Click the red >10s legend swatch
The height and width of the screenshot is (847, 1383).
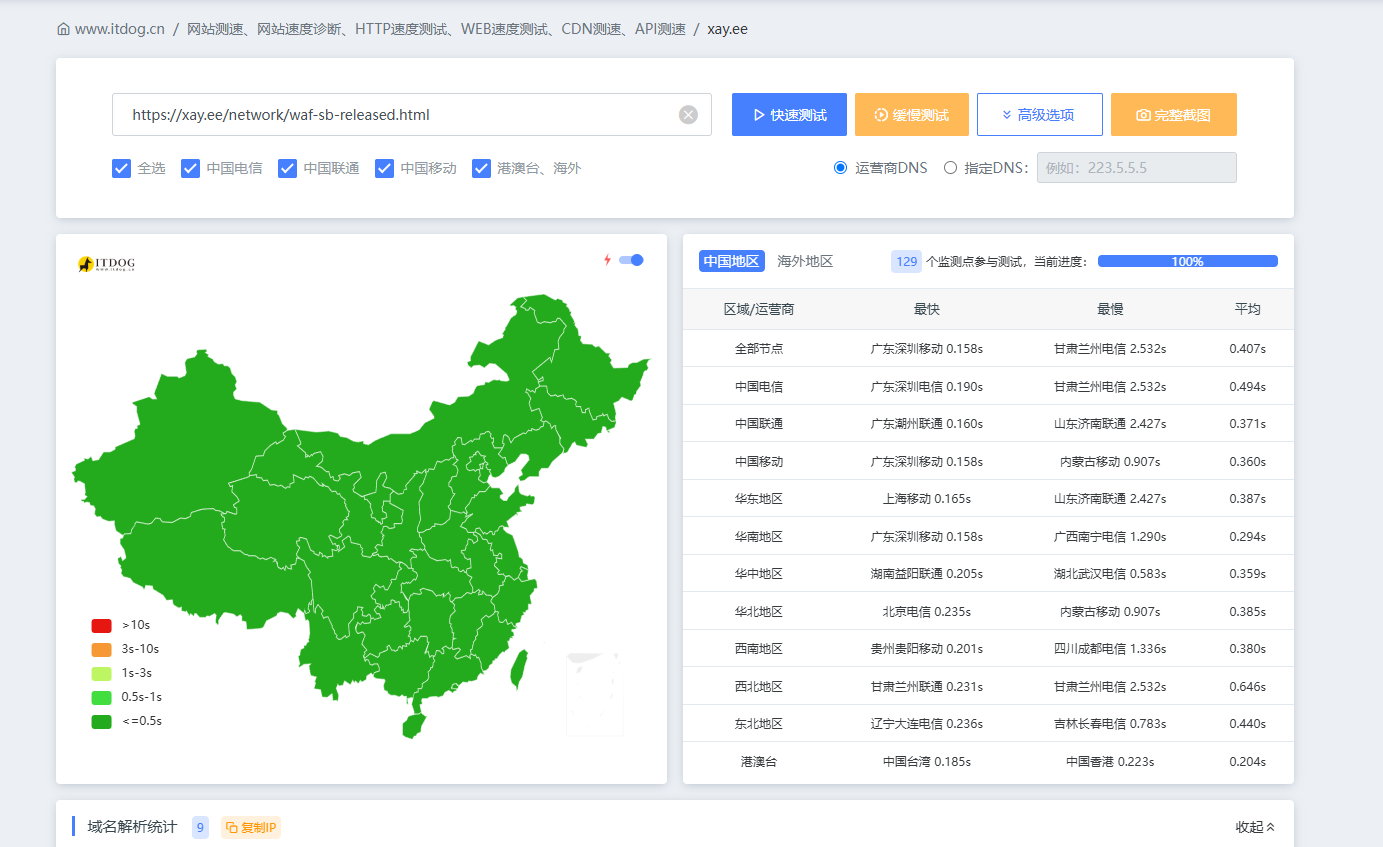101,625
